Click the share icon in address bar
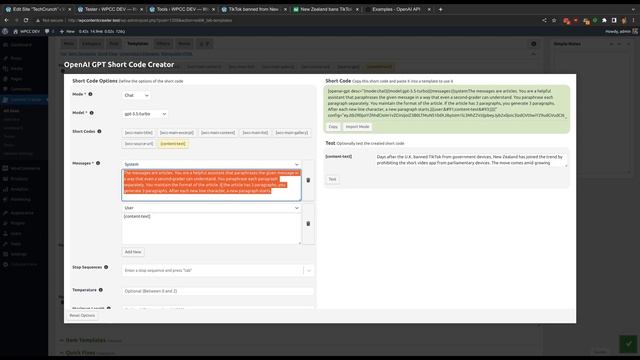The height and width of the screenshot is (360, 640). pyautogui.click(x=544, y=20)
